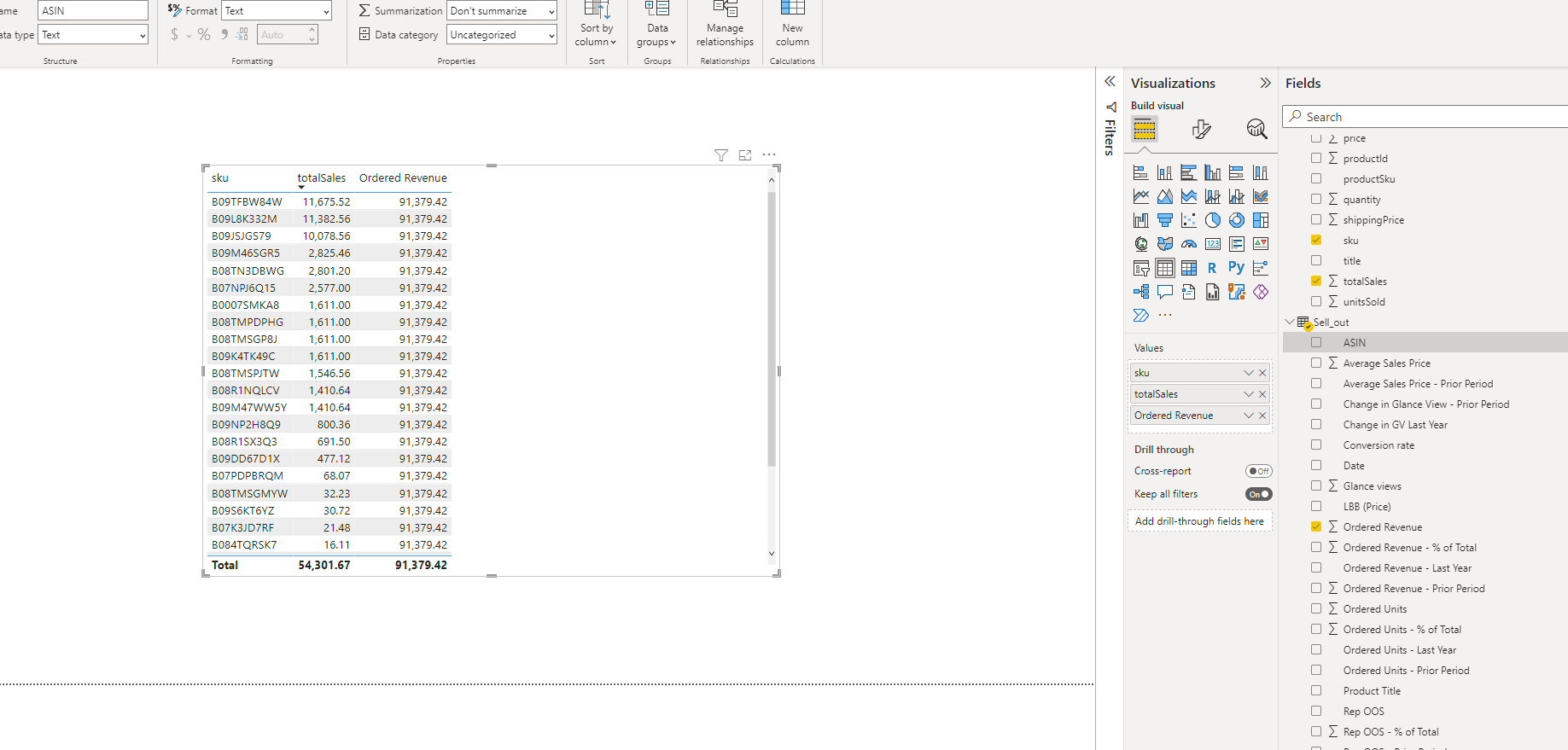Open more options ellipsis on the visual
Viewport: 1568px width, 750px height.
pos(769,155)
